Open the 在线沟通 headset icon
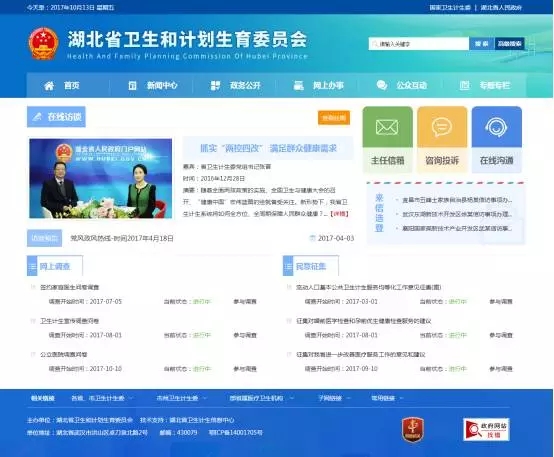 point(496,127)
